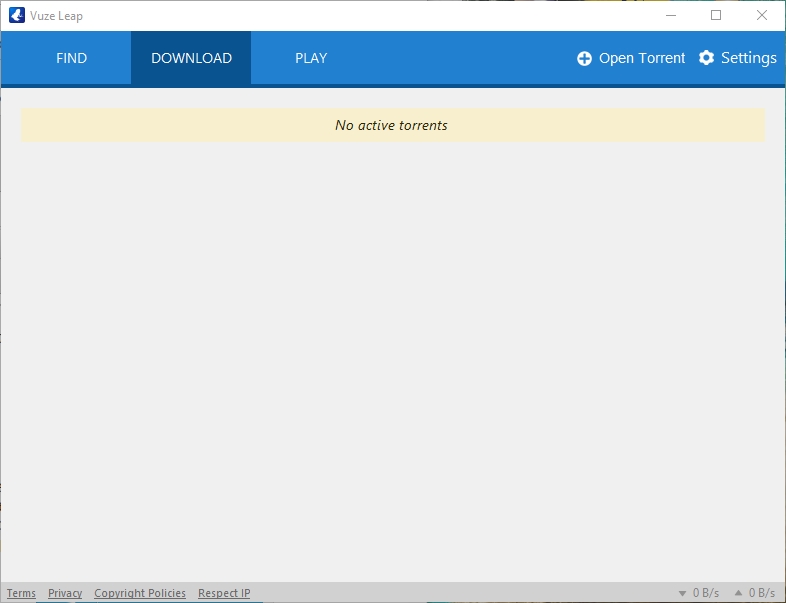
Task: Open the Respect IP link
Action: [x=224, y=593]
